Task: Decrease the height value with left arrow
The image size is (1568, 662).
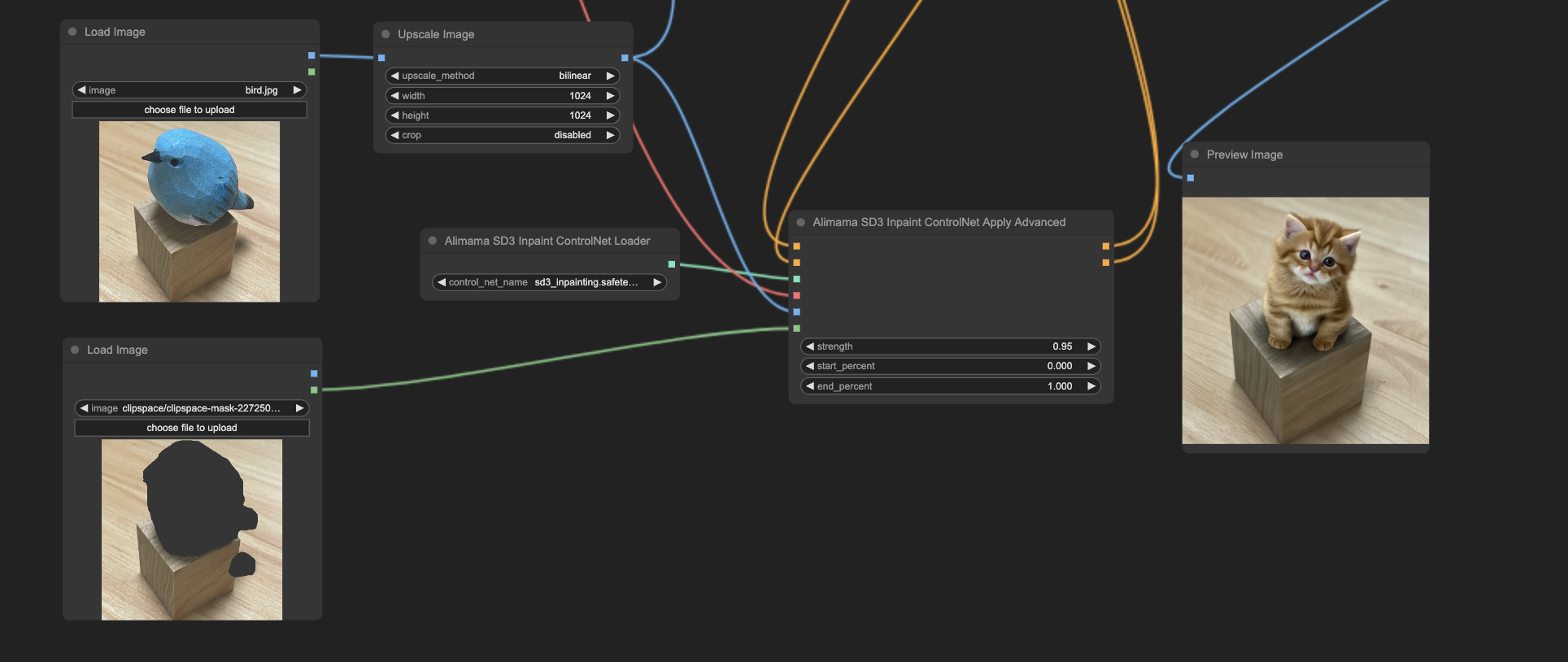Action: click(x=394, y=115)
